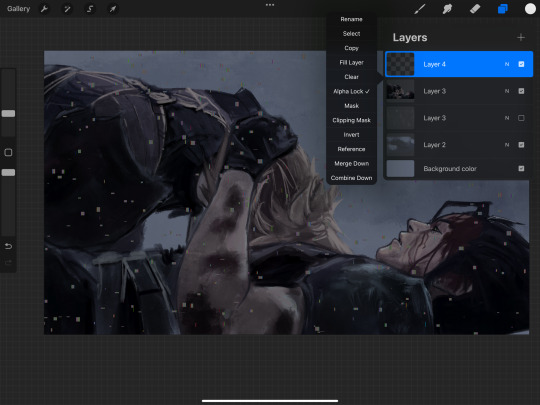Select the Background color label

point(450,168)
